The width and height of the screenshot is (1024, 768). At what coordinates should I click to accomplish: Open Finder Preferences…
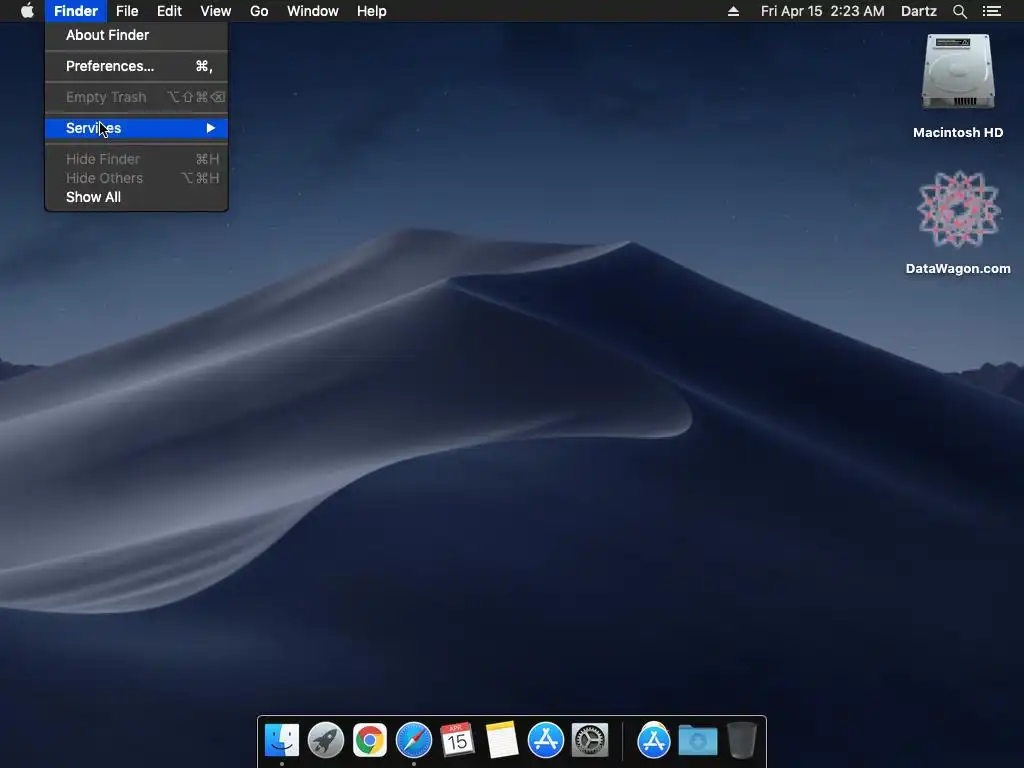tap(136, 66)
